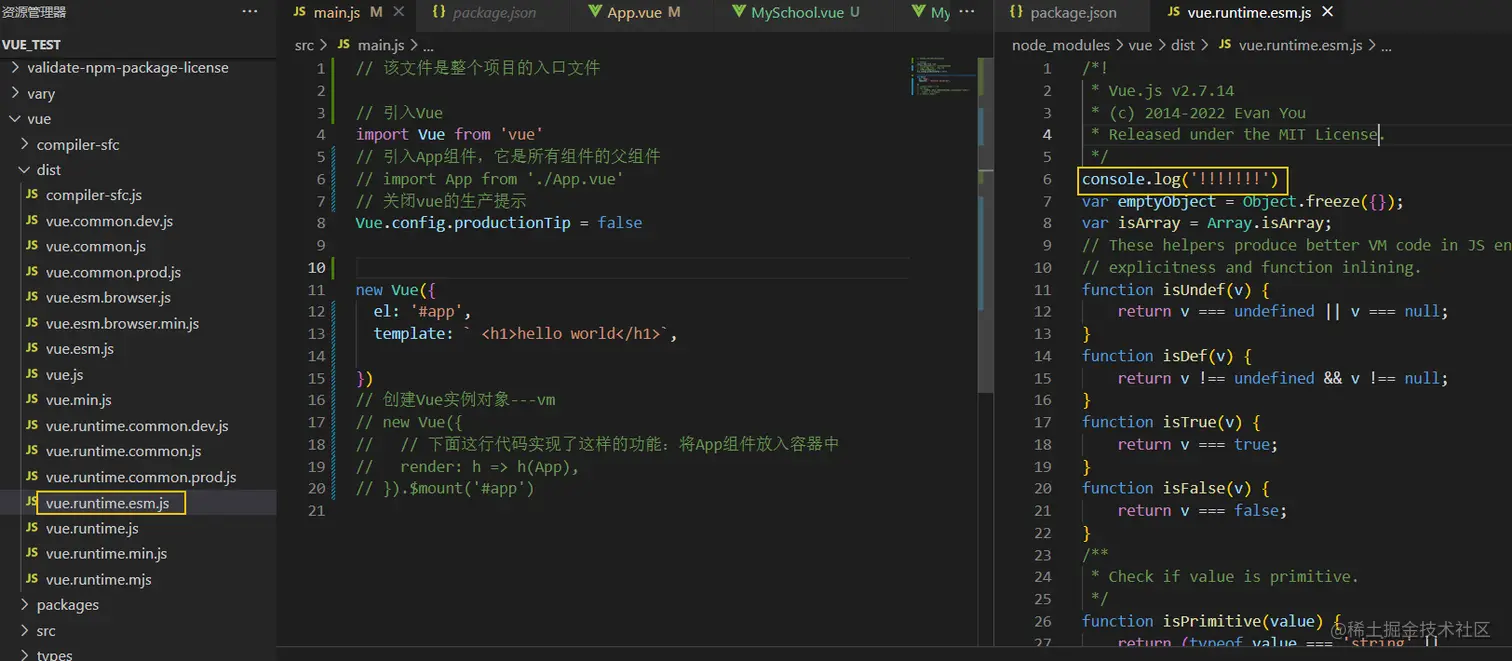
Task: Click 'var isArray = Array.isArray' line
Action: (1206, 223)
